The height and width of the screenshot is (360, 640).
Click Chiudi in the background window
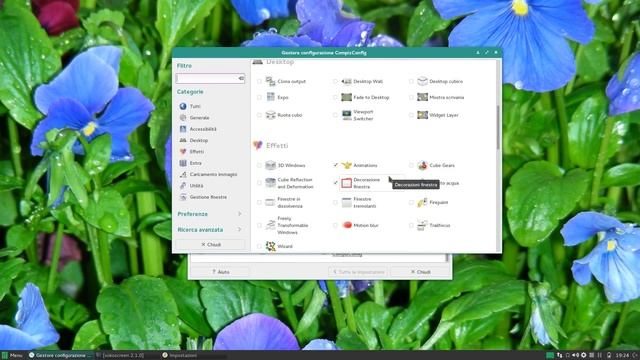pyautogui.click(x=420, y=272)
